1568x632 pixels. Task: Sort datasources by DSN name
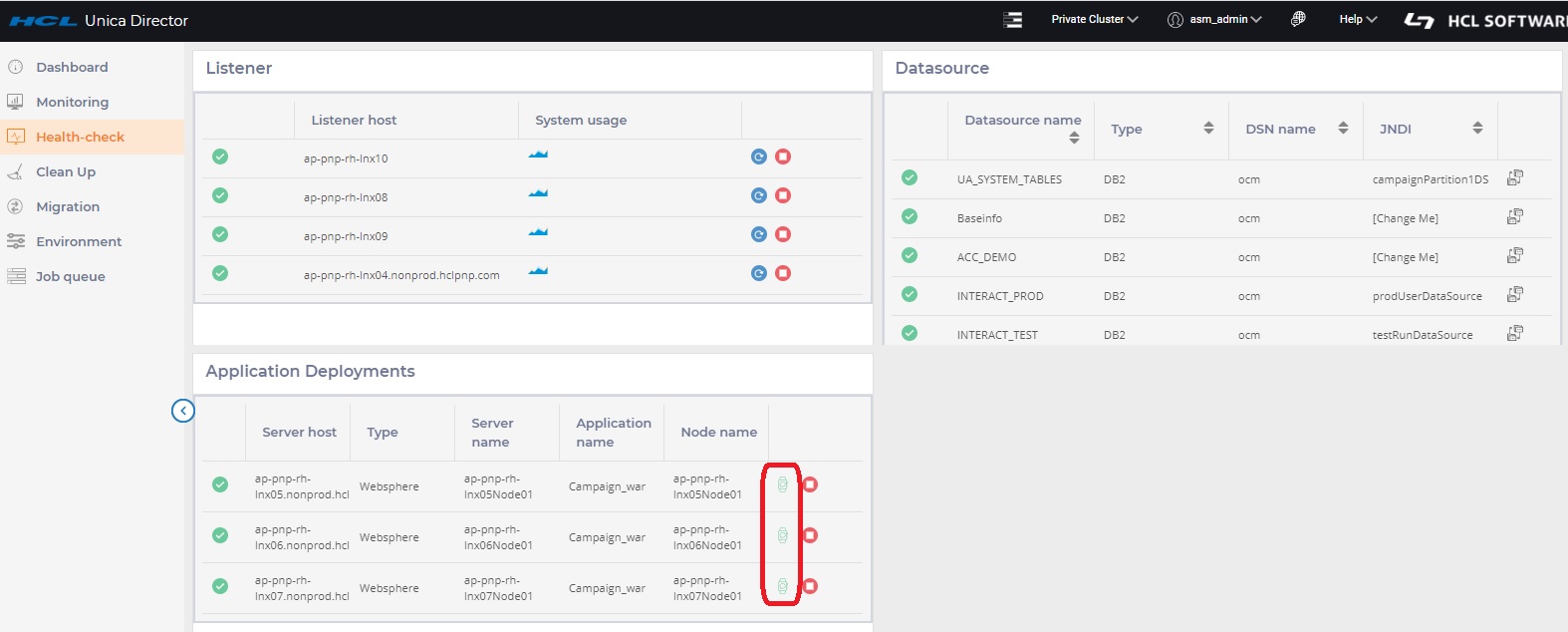[x=1343, y=129]
